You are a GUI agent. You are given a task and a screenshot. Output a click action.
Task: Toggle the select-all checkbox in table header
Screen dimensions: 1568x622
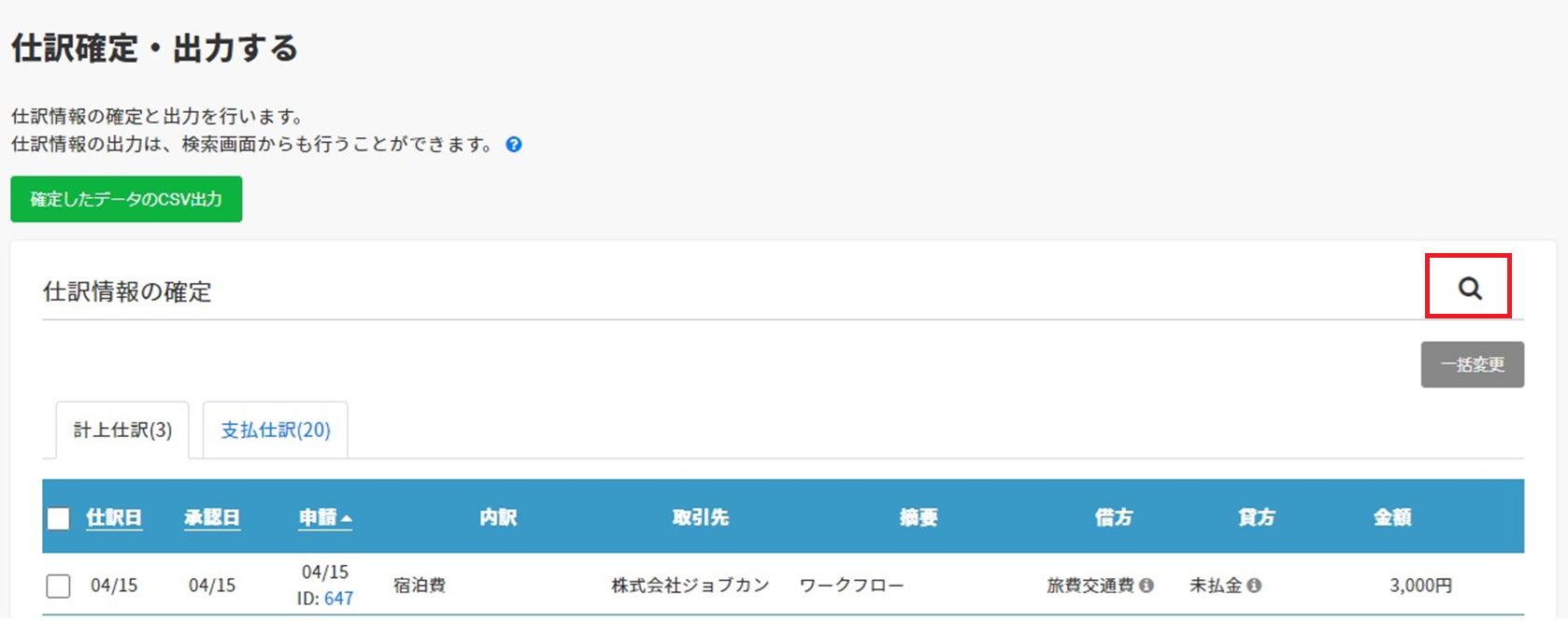[59, 518]
